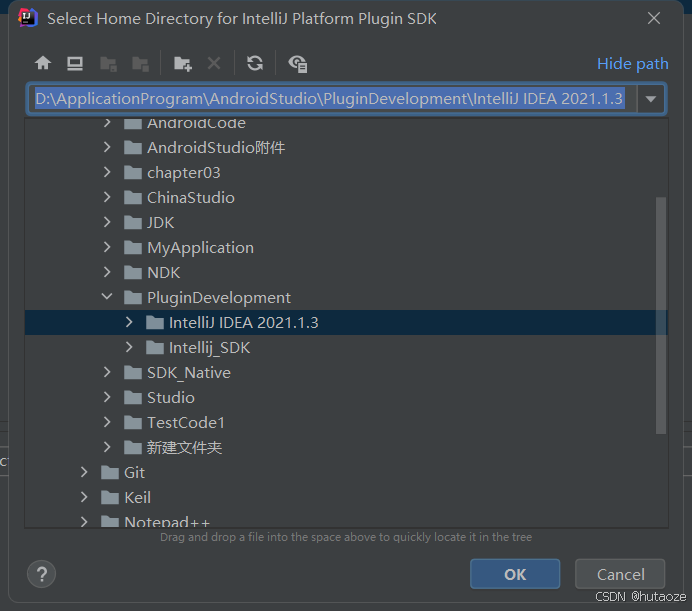
Task: Select the NDK folder row
Action: pos(346,272)
